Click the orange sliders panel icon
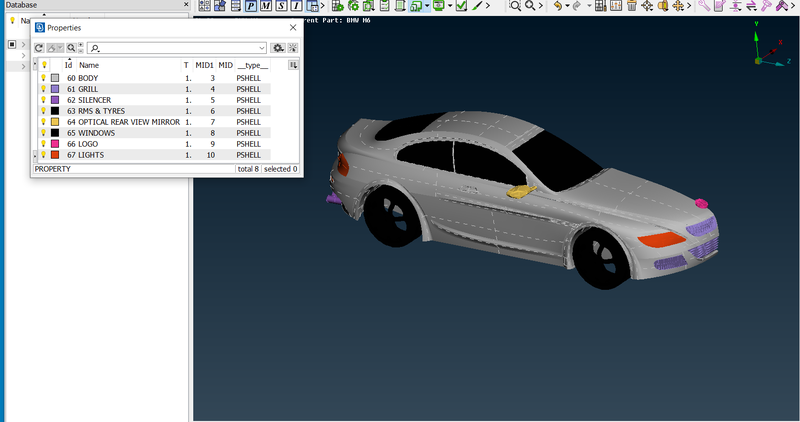800x422 pixels. coord(616,6)
